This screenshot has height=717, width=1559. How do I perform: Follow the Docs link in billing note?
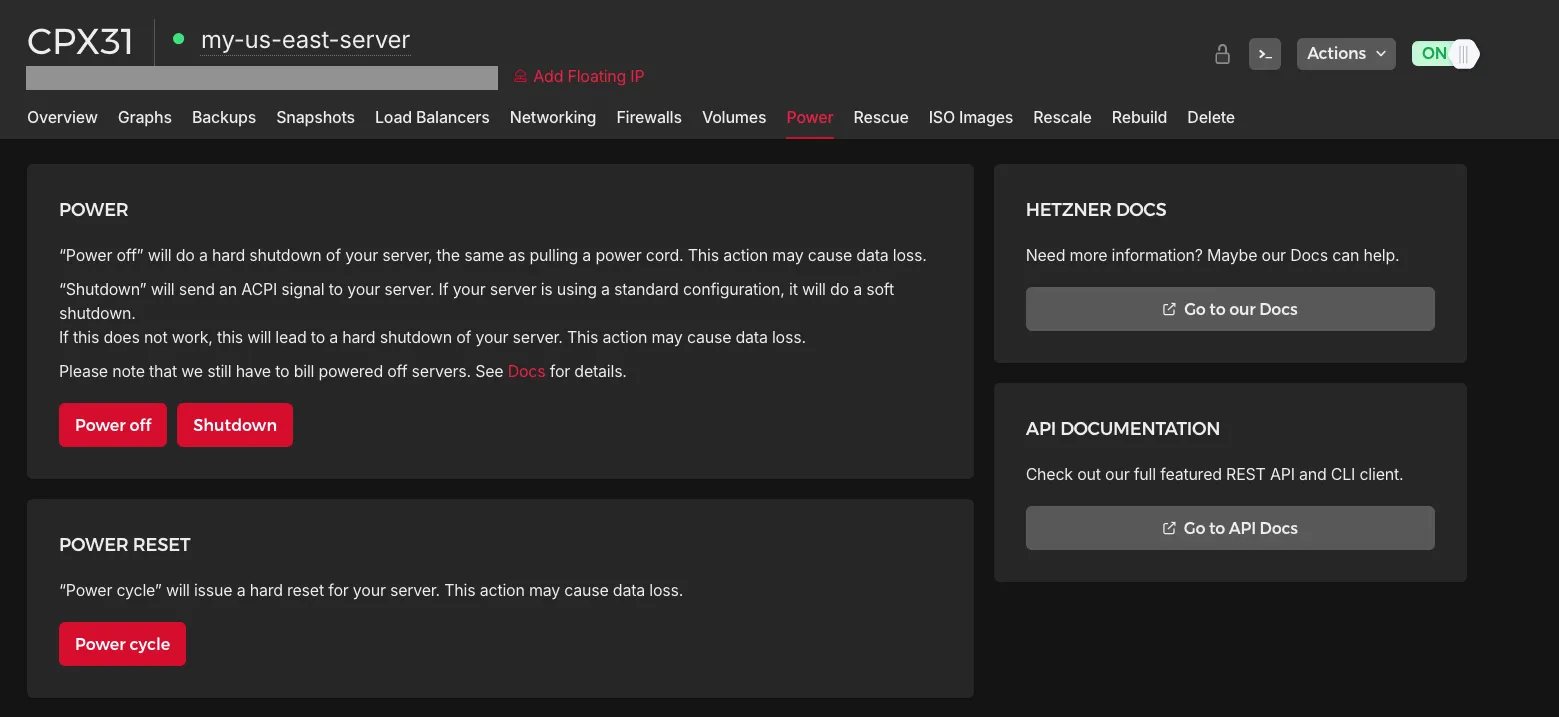pos(527,371)
